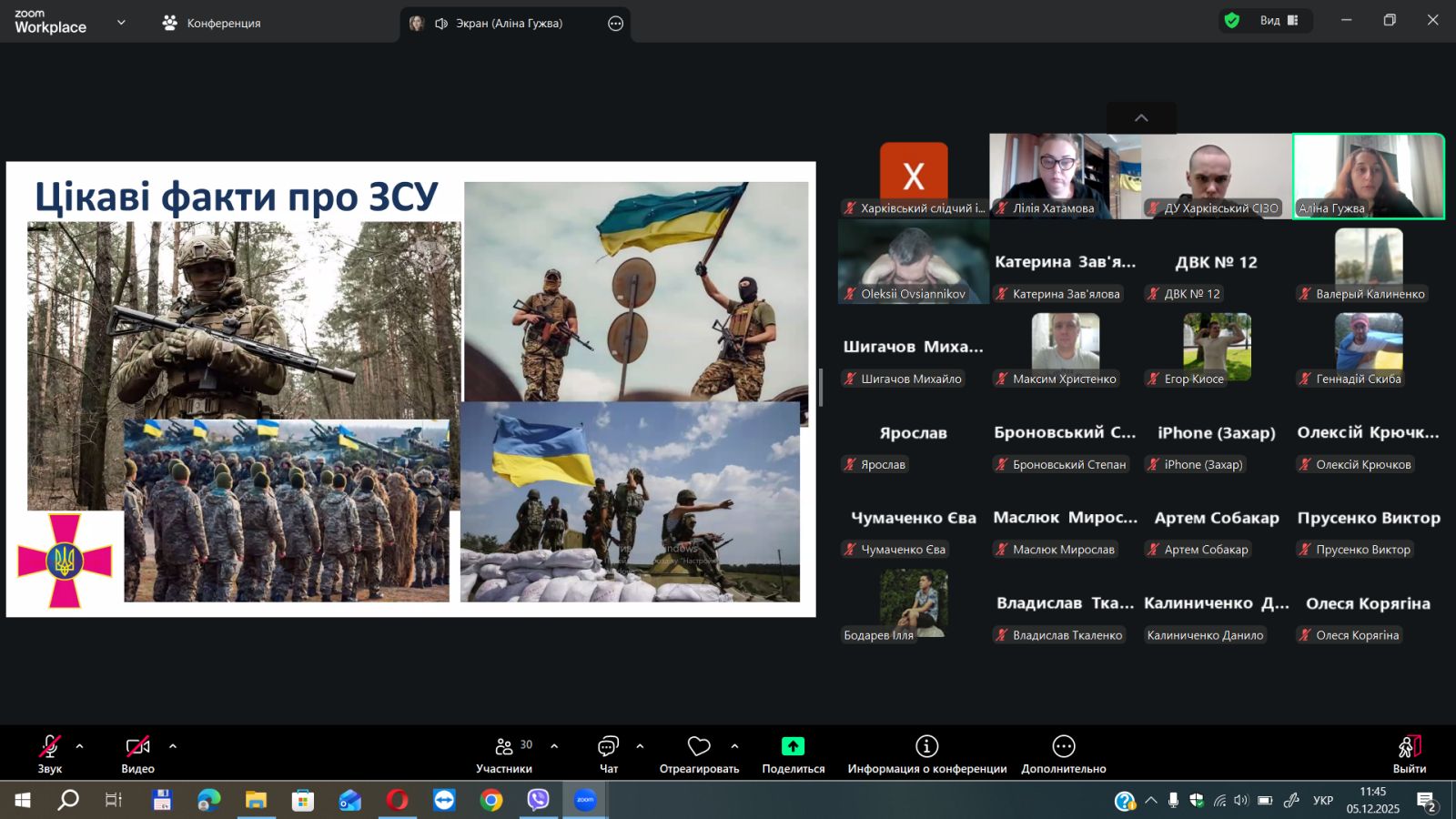Open the Zoom Workplace dropdown menu
The width and height of the screenshot is (1456, 819).
point(121,23)
